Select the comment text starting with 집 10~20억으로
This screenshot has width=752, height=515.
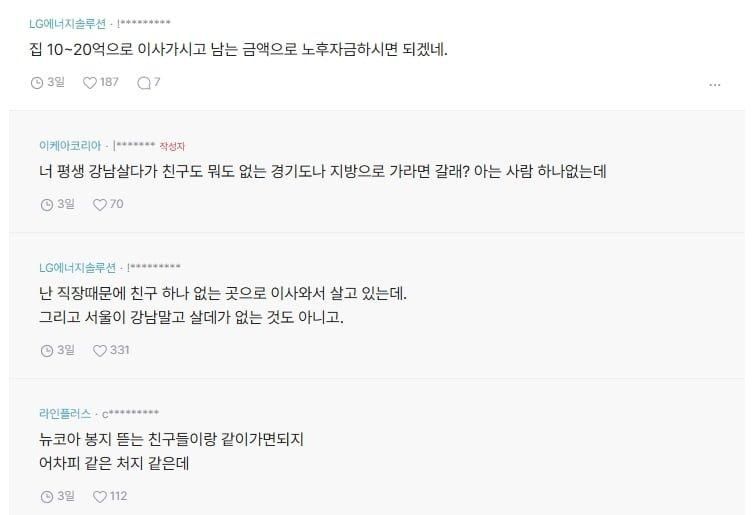(238, 49)
